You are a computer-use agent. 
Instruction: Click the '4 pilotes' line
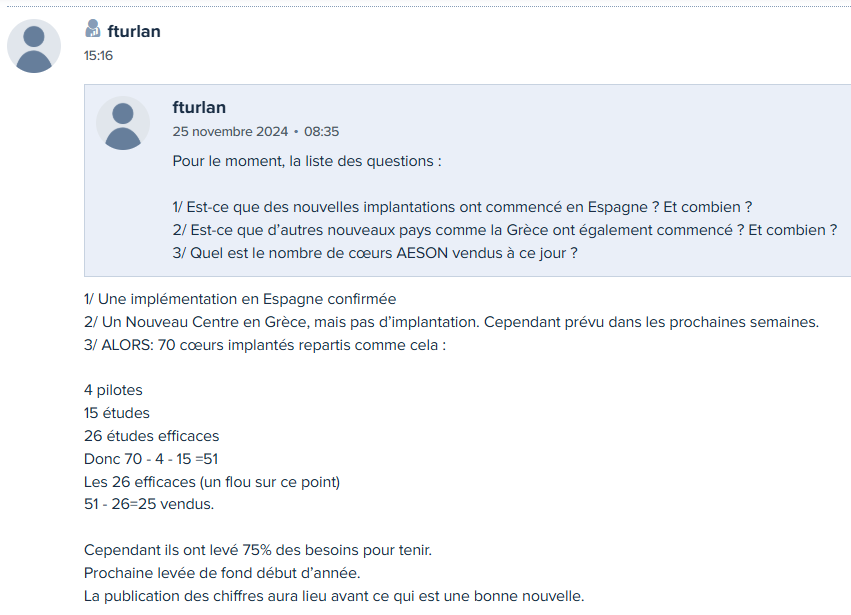[113, 390]
